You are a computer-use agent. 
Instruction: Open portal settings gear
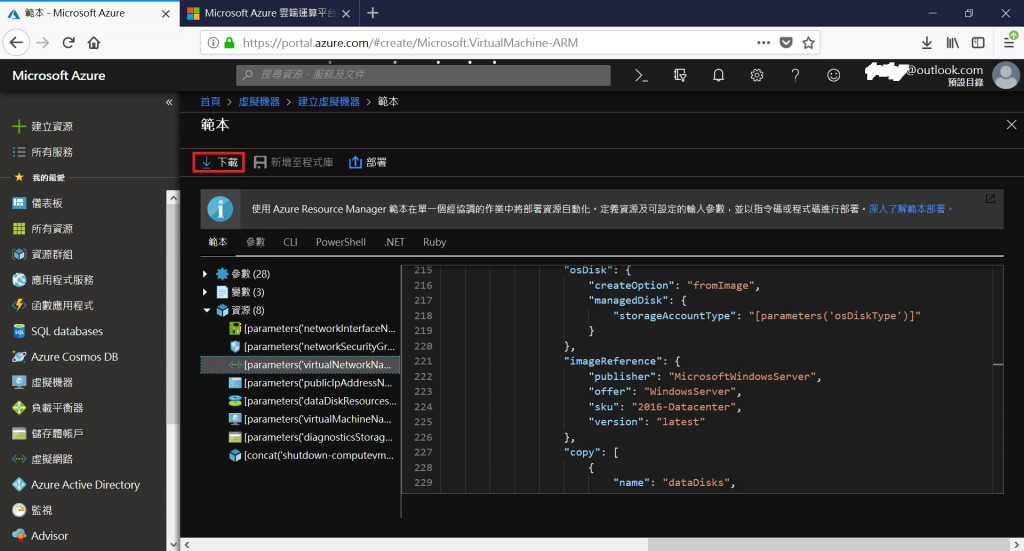tap(757, 75)
